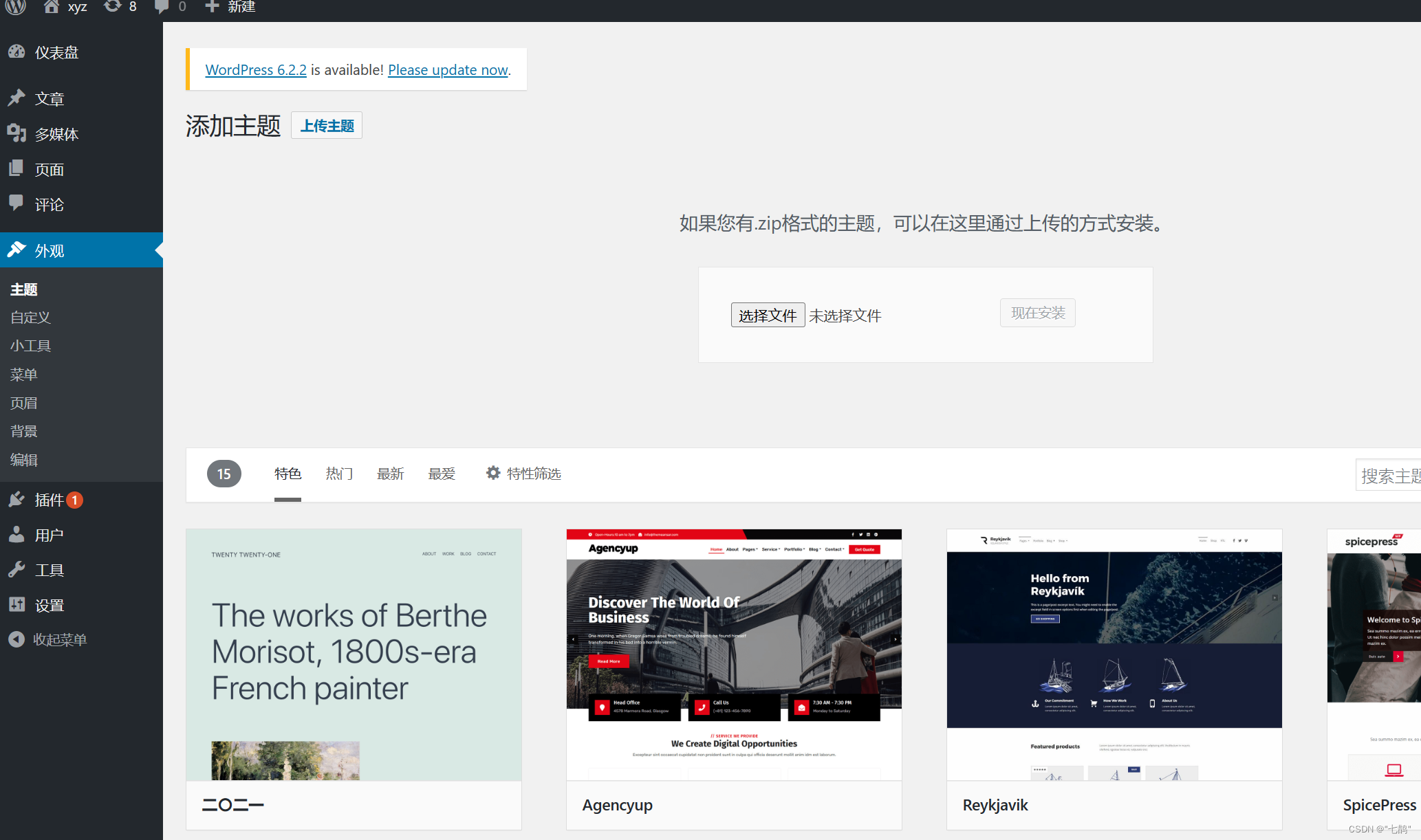The width and height of the screenshot is (1421, 840).
Task: Click the 上传主题 button
Action: 327,126
